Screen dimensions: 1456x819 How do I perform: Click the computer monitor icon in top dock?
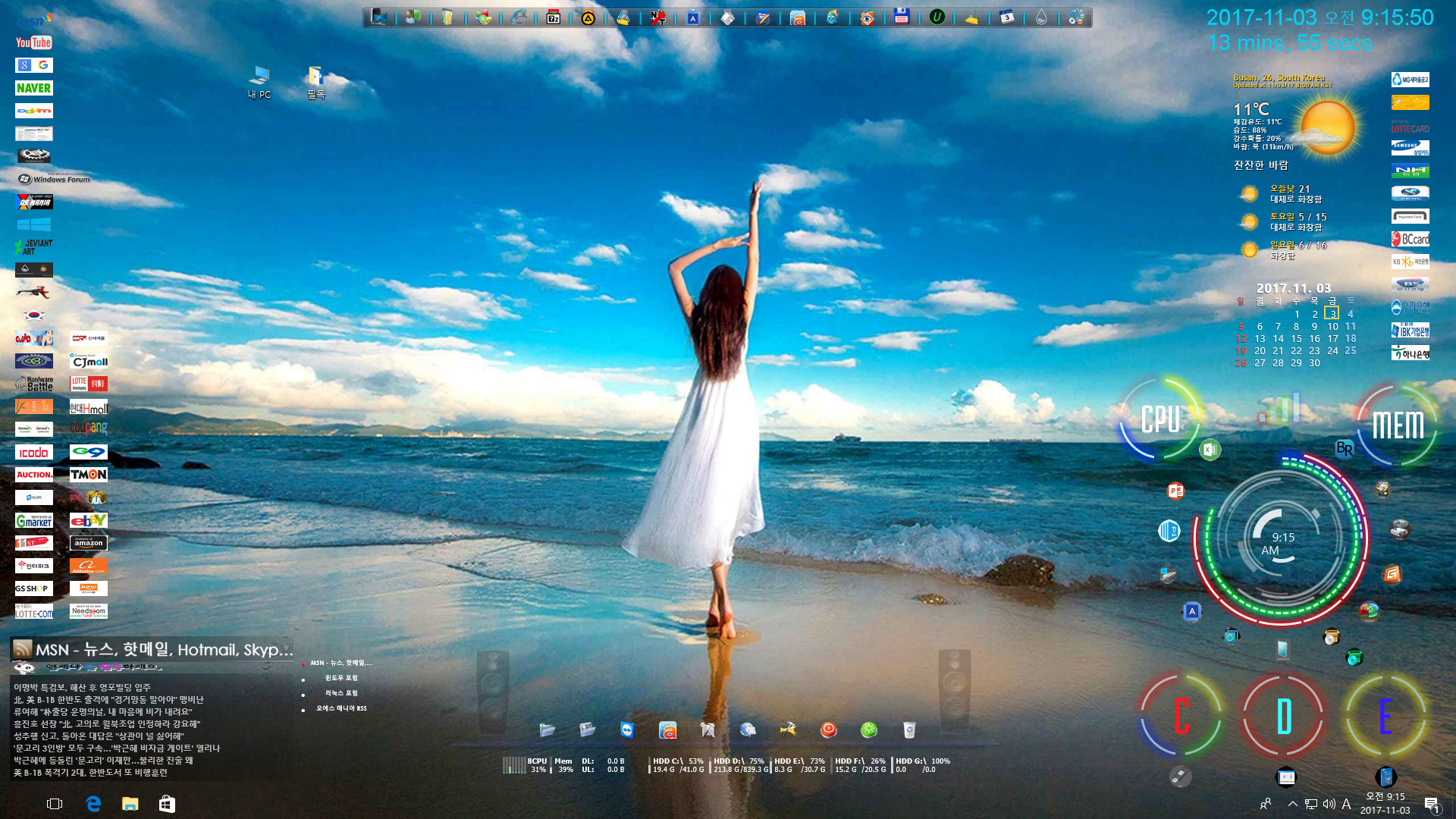pyautogui.click(x=378, y=17)
